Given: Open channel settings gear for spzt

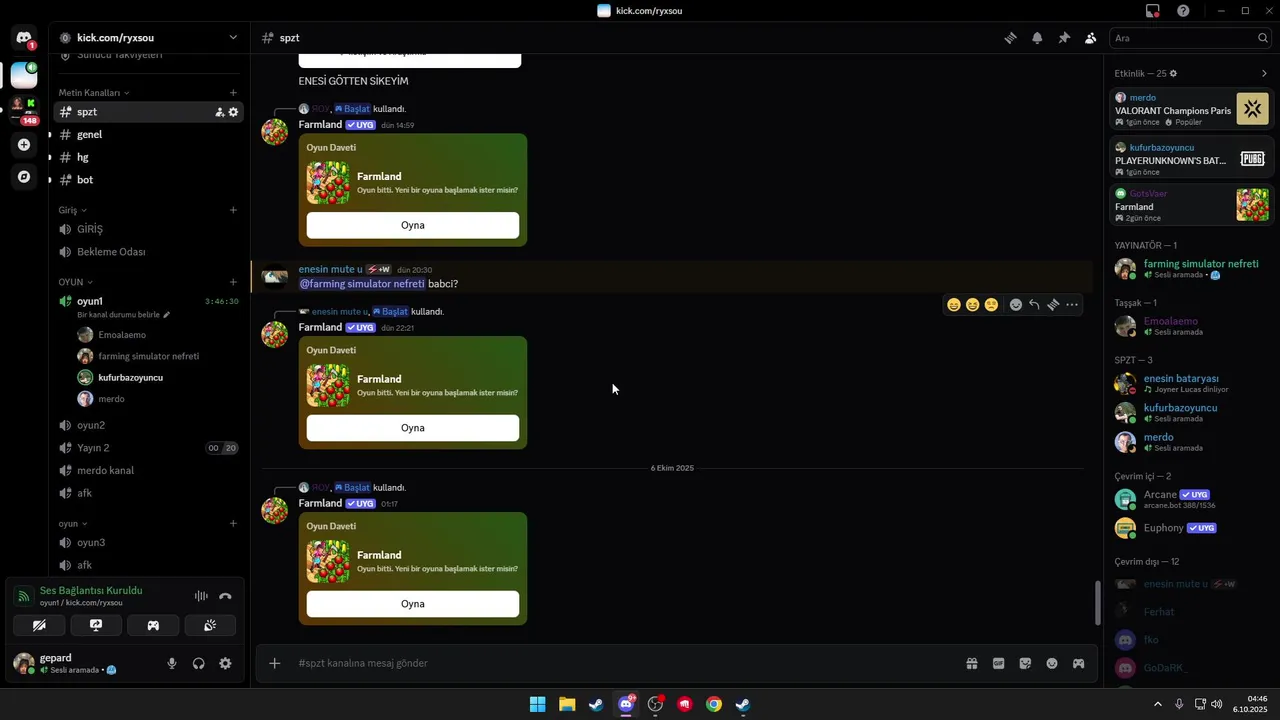Looking at the screenshot, I should pos(233,112).
